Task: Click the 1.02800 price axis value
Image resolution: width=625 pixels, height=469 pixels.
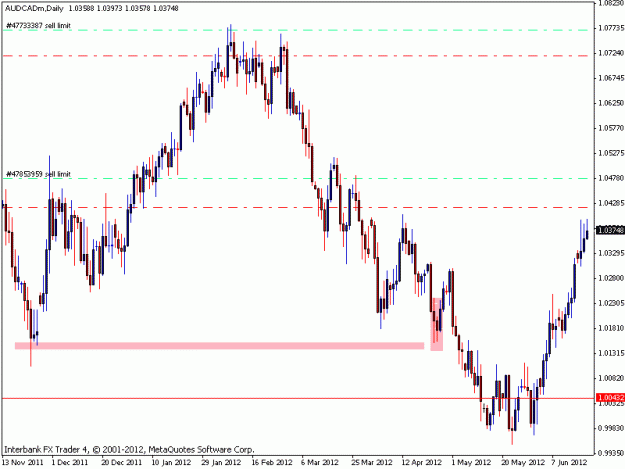Action: (611, 278)
